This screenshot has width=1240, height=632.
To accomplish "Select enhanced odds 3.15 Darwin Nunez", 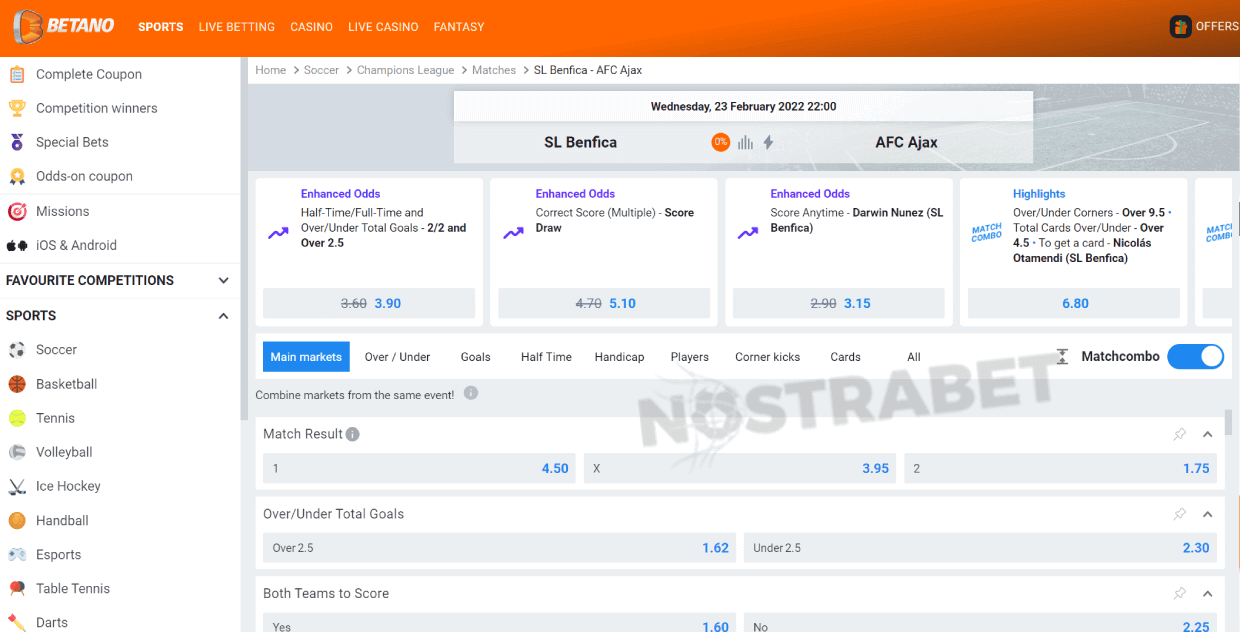I will click(x=839, y=303).
